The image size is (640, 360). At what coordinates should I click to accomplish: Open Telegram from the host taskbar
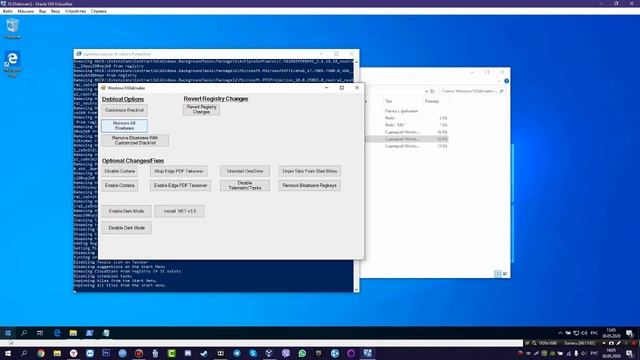click(237, 353)
